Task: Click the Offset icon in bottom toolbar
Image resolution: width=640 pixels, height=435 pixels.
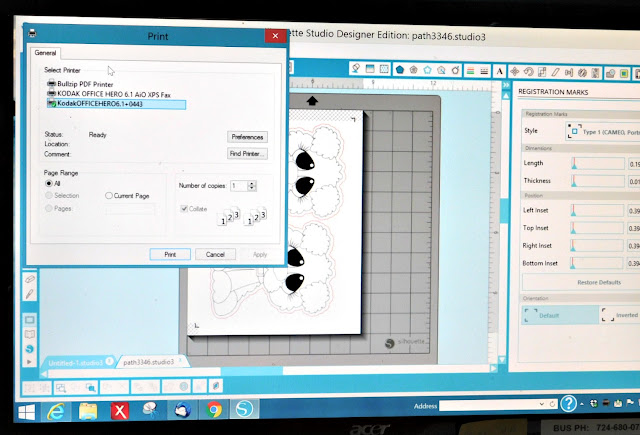Action: click(x=184, y=386)
